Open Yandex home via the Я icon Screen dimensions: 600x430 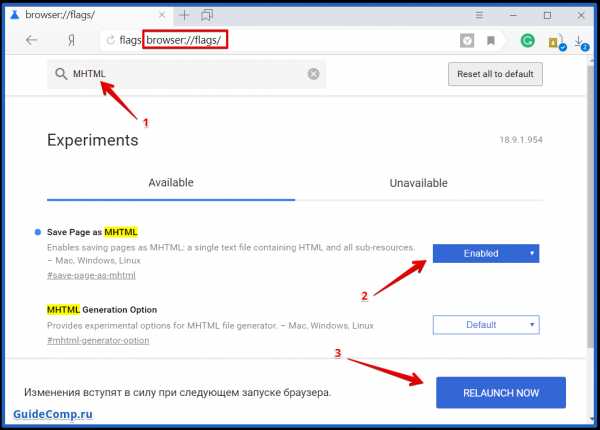click(x=73, y=41)
